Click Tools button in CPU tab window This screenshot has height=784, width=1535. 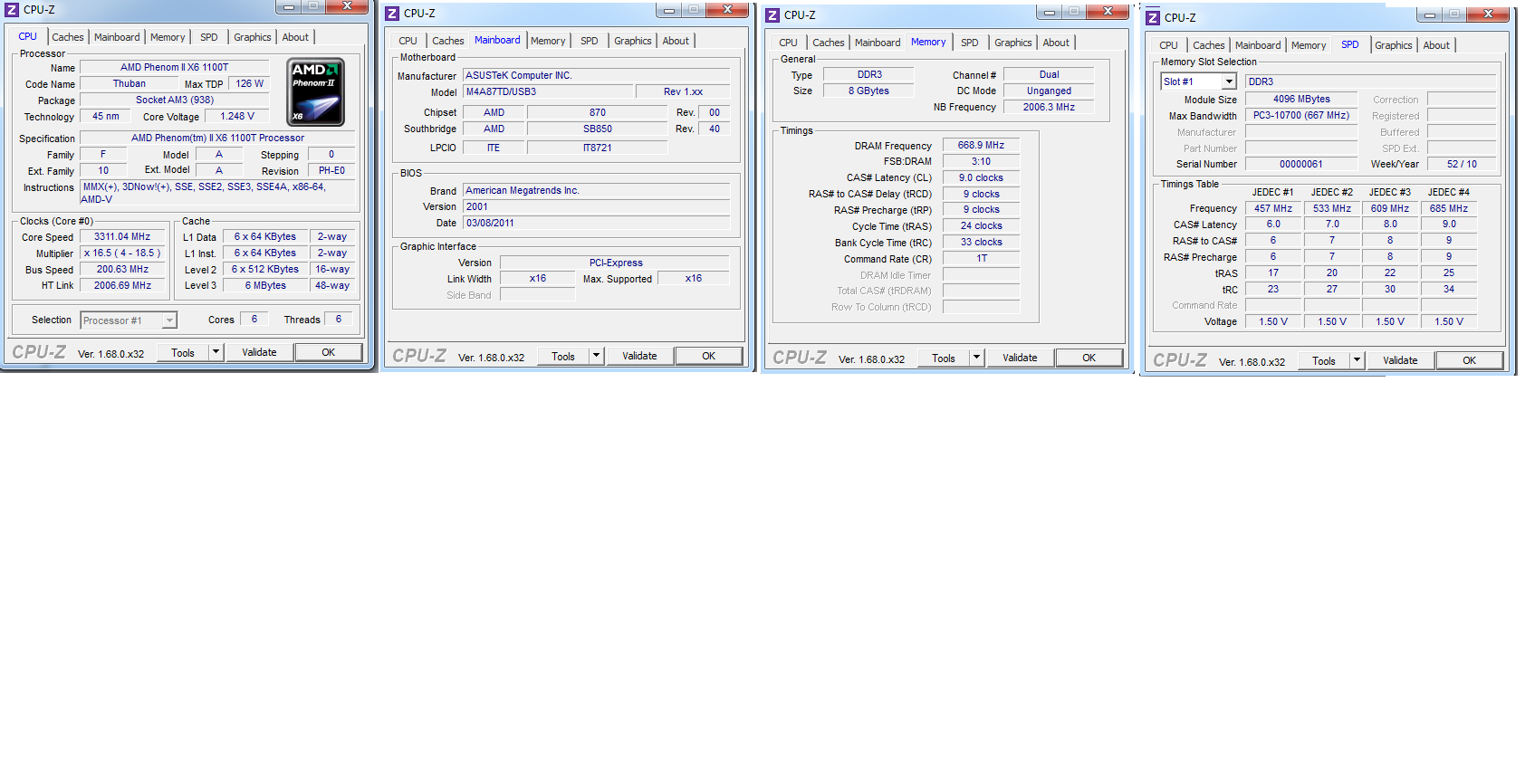pos(183,353)
